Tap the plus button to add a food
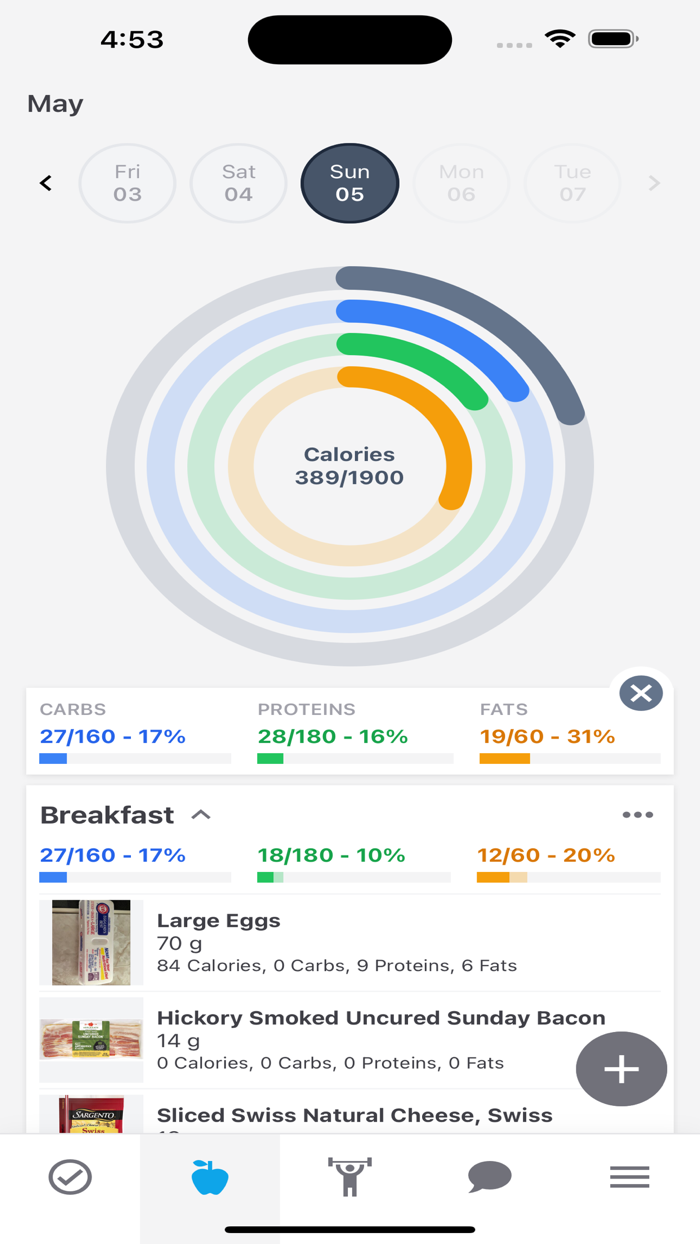The width and height of the screenshot is (700, 1244). pyautogui.click(x=621, y=1069)
